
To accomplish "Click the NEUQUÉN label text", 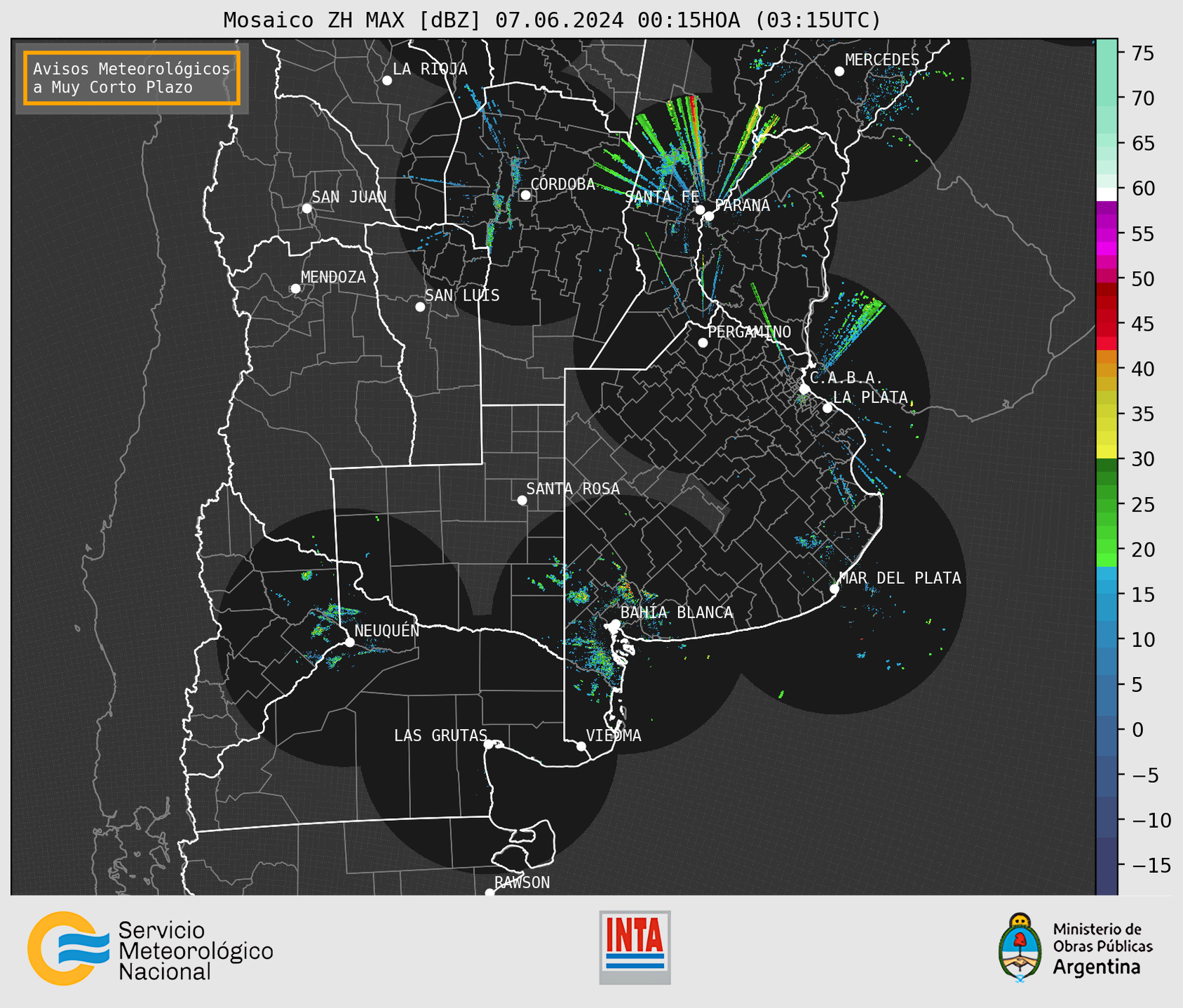I will 387,630.
